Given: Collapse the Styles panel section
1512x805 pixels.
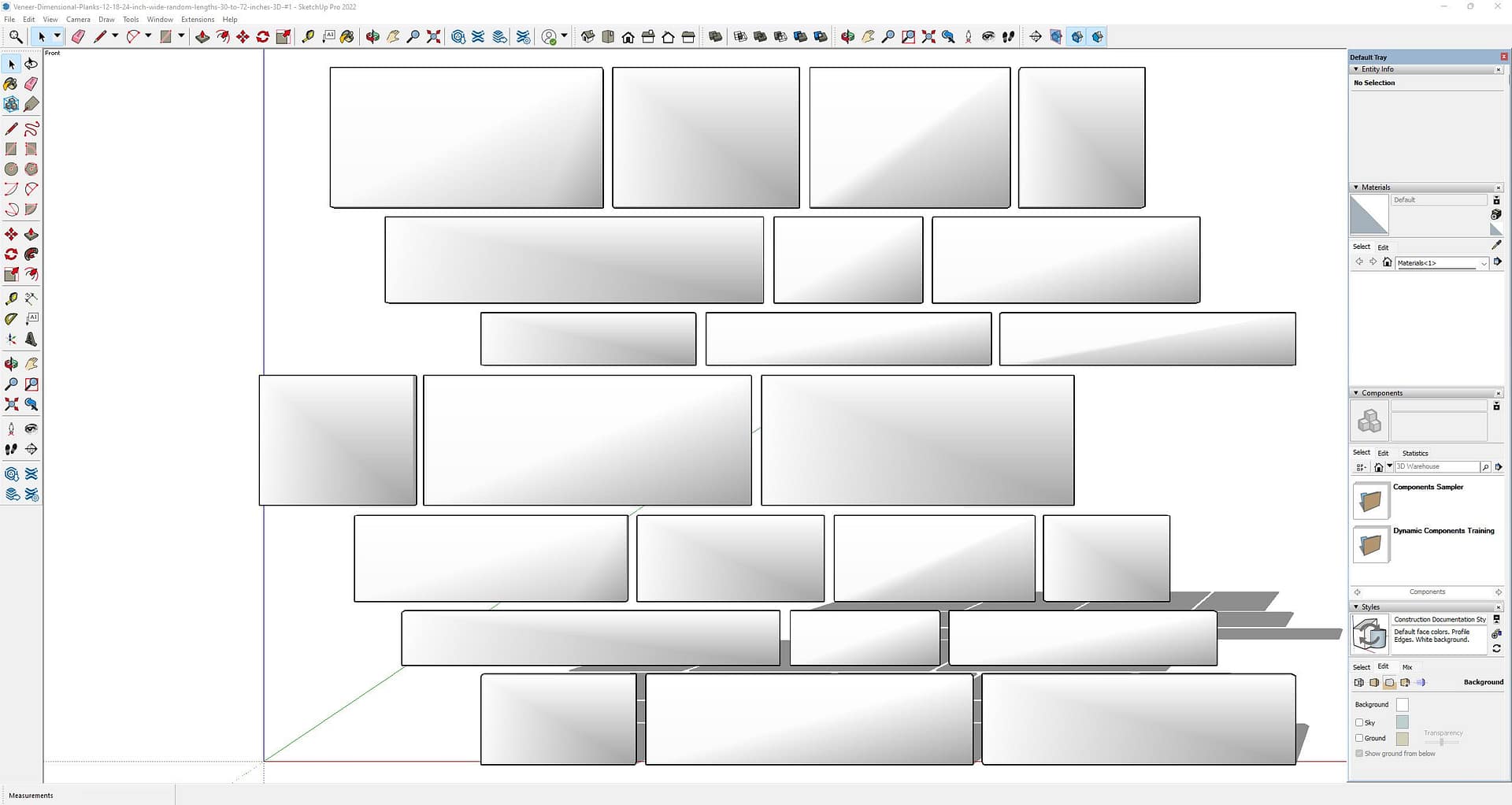Looking at the screenshot, I should 1356,607.
